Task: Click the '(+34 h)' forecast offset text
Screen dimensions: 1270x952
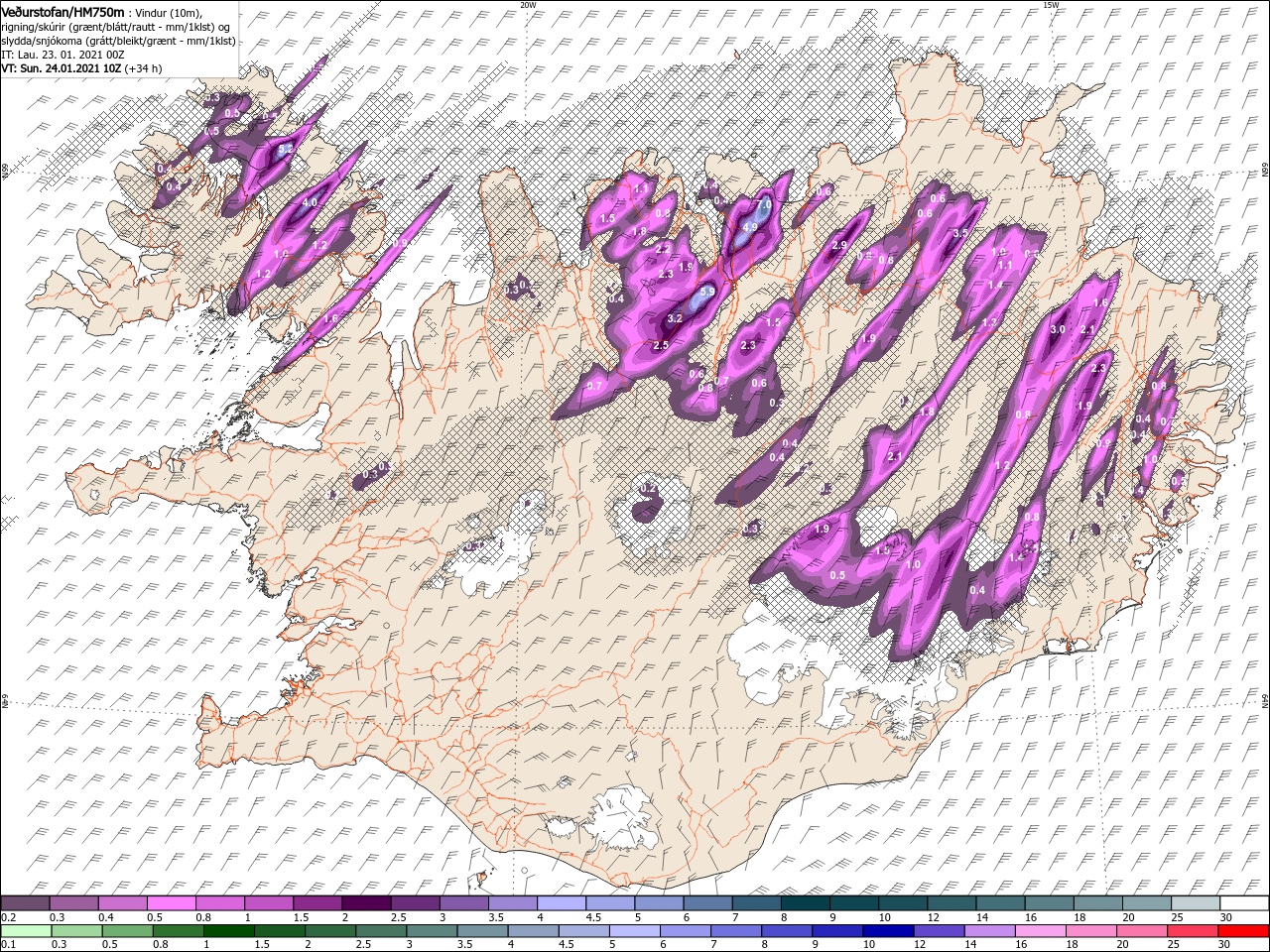Action: click(x=144, y=68)
